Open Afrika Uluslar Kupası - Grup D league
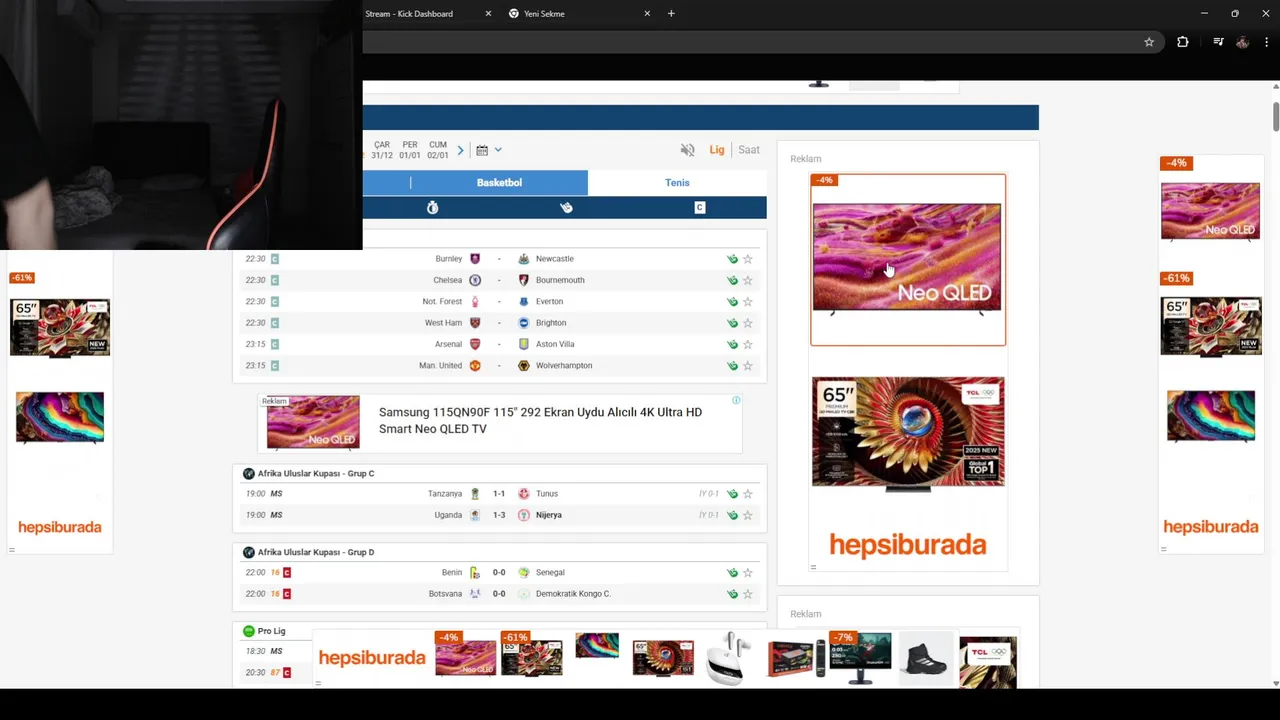 click(316, 552)
